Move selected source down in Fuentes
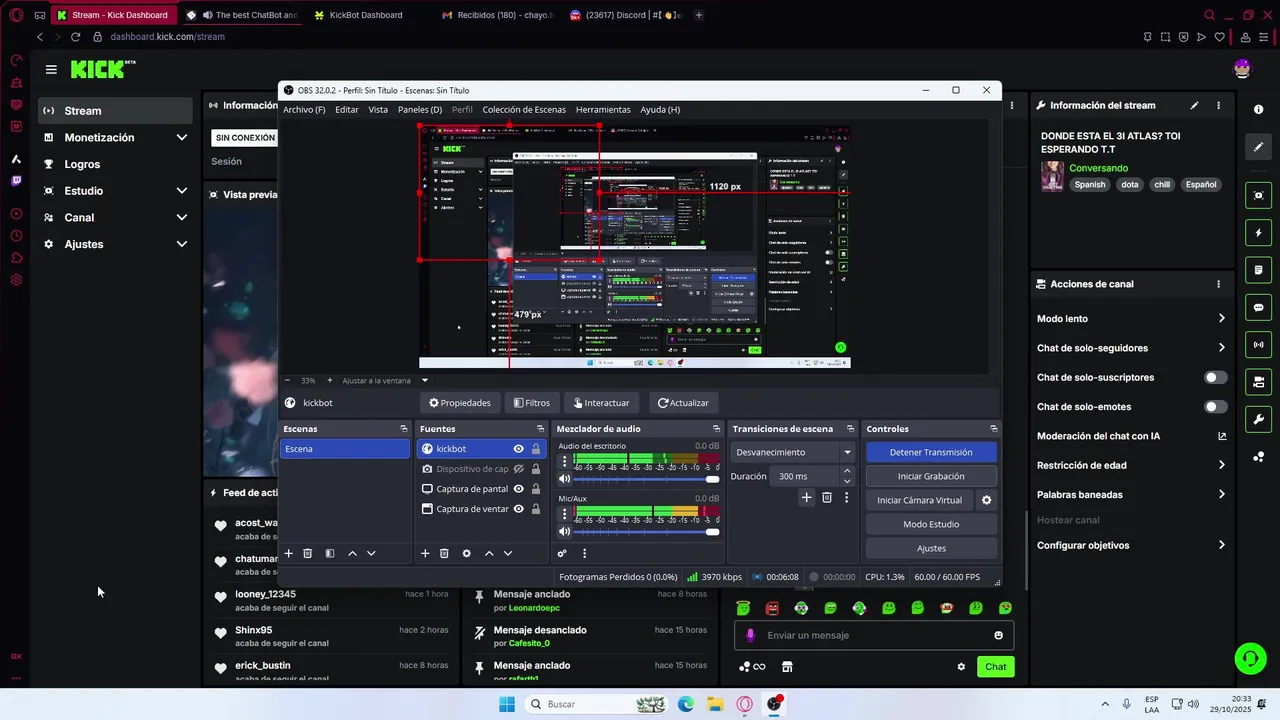This screenshot has width=1280, height=720. [x=508, y=553]
